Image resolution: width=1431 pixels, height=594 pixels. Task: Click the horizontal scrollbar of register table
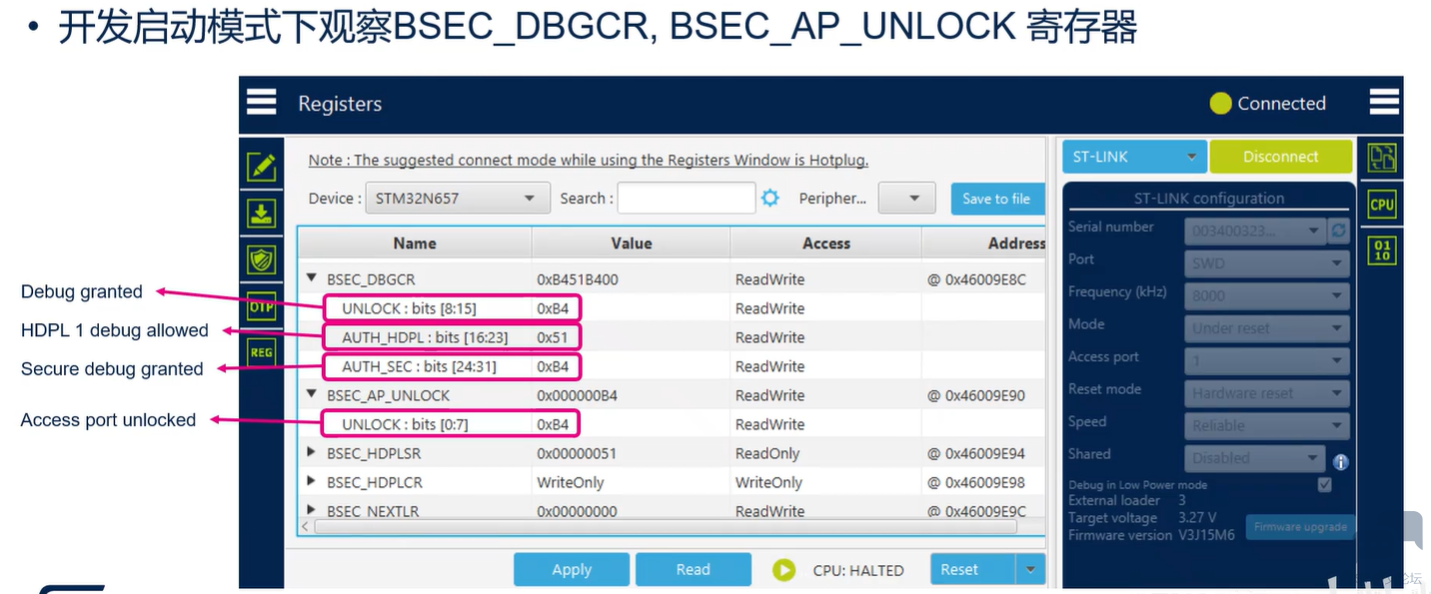[x=665, y=526]
